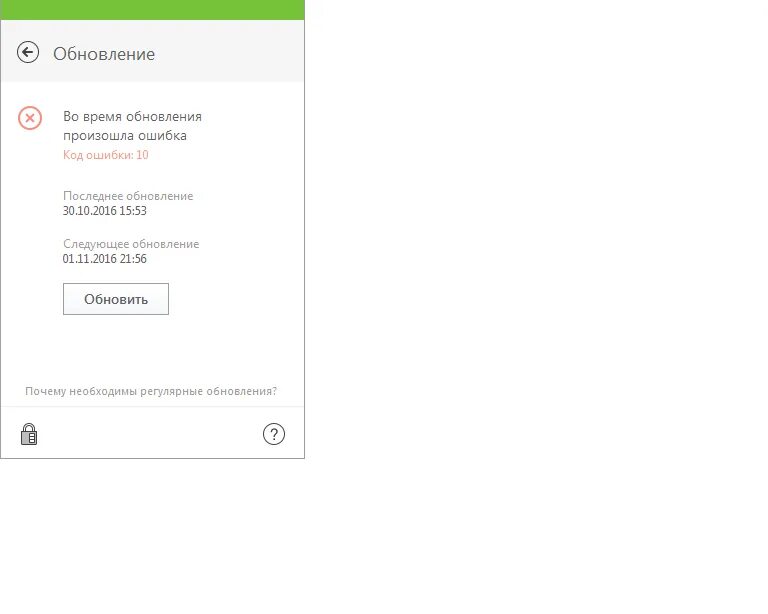Screen dimensions: 768x614
Task: Click the Код ошибки label
Action: (98, 155)
